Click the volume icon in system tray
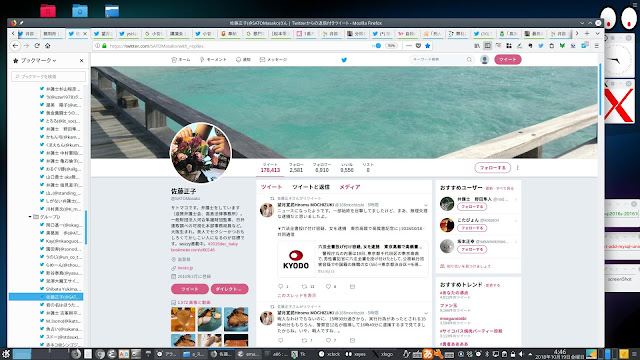The image size is (640, 360). click(521, 354)
